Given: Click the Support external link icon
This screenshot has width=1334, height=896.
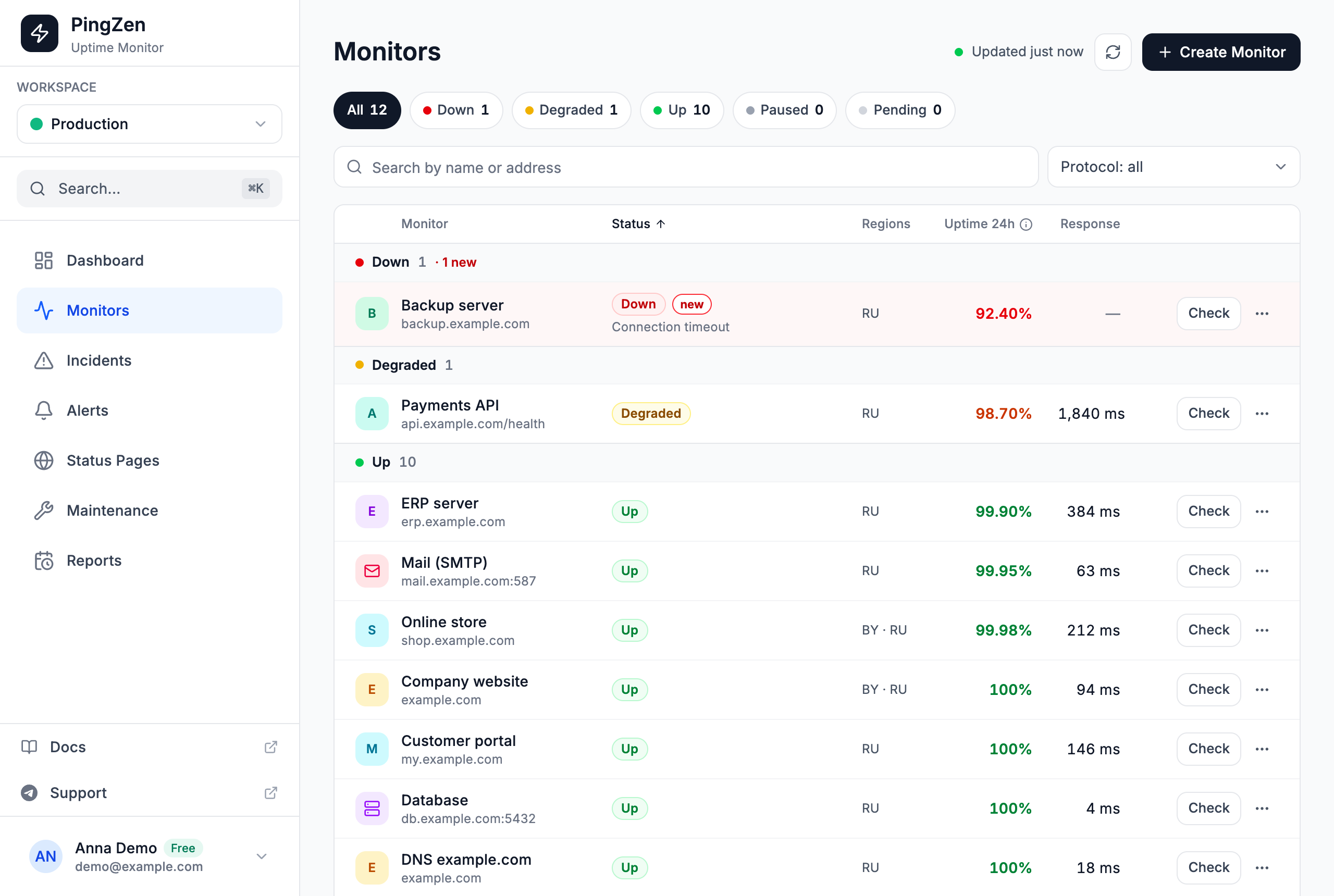Looking at the screenshot, I should pyautogui.click(x=271, y=793).
